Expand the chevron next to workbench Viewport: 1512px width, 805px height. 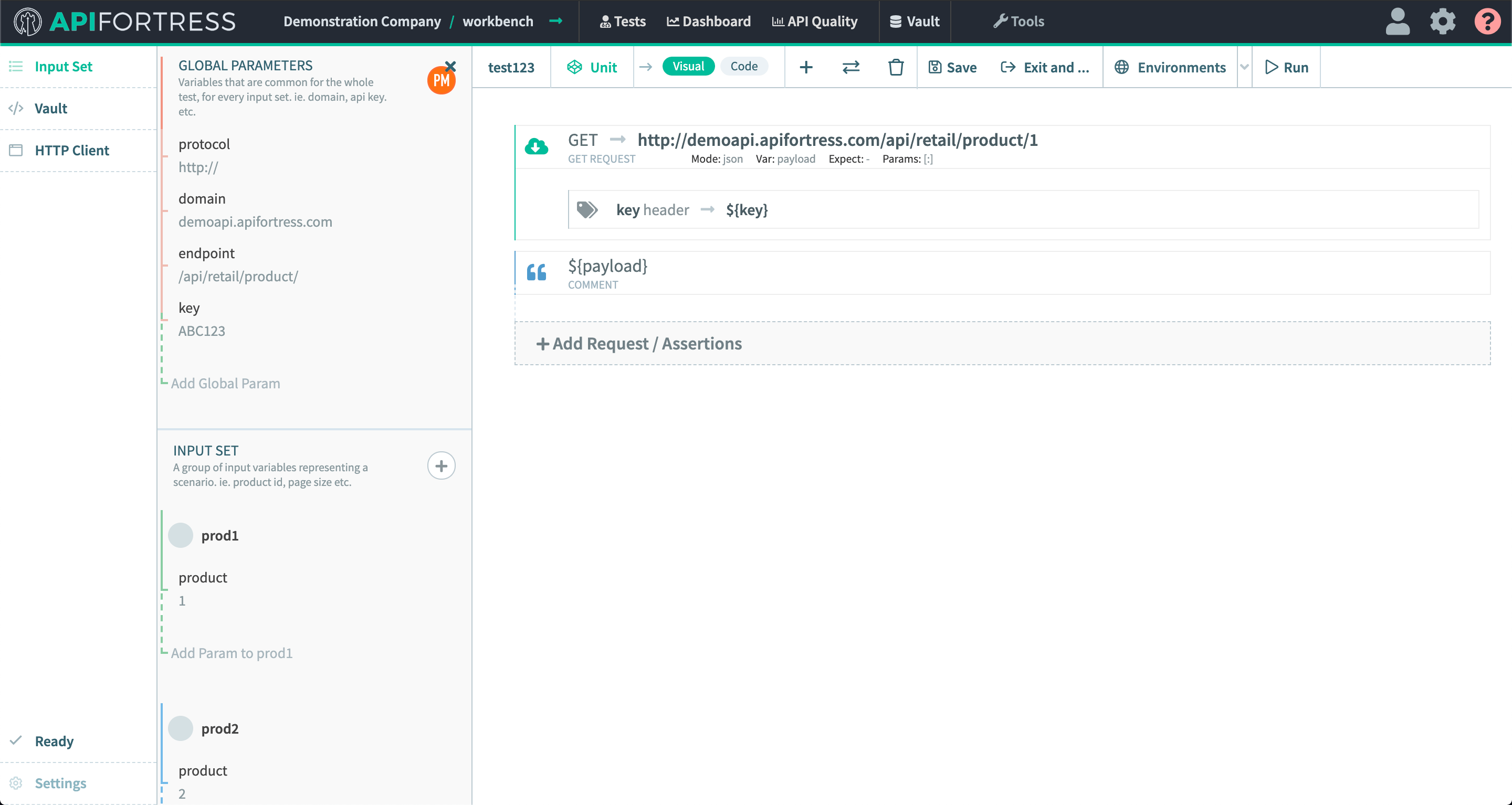click(x=560, y=20)
